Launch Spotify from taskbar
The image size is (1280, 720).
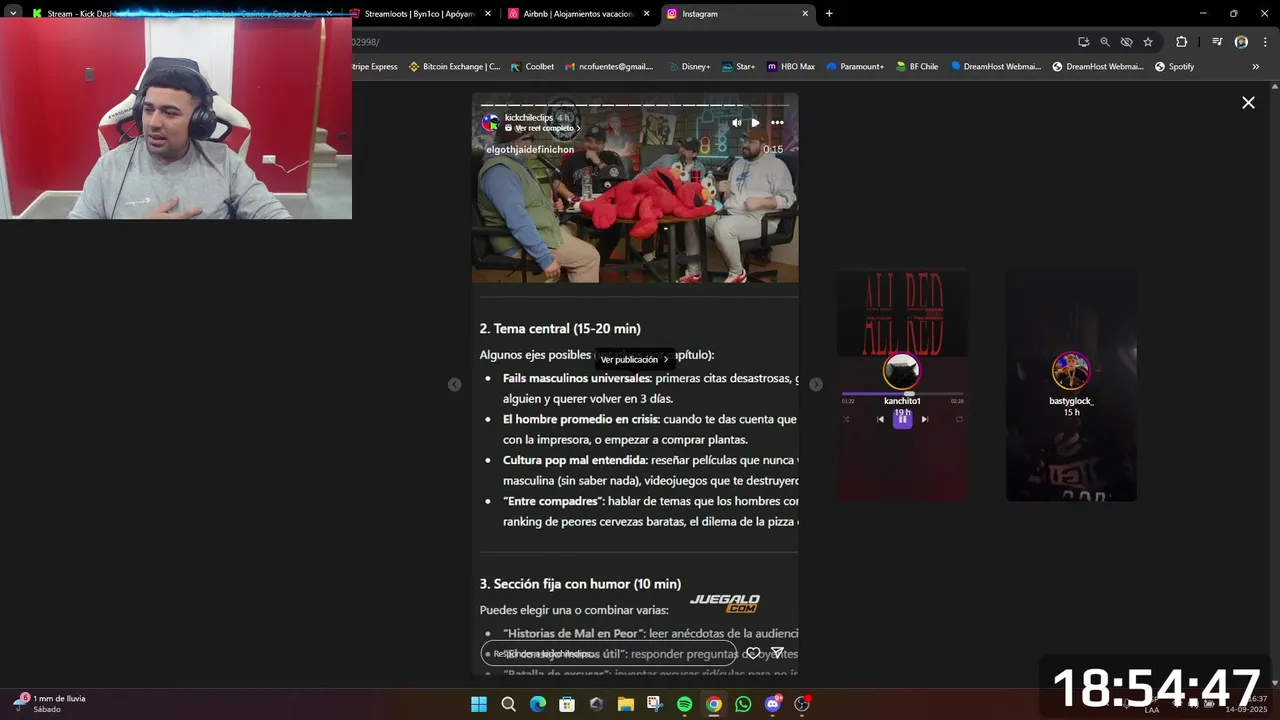click(x=684, y=704)
